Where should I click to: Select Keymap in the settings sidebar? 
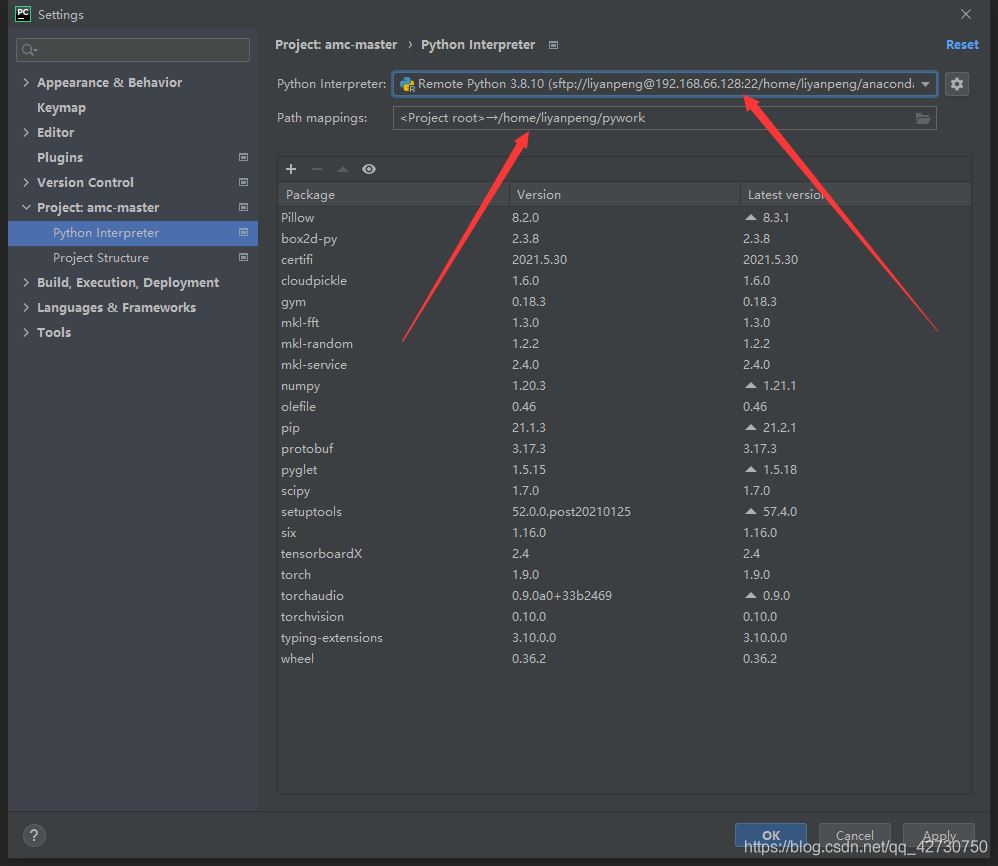coord(61,107)
